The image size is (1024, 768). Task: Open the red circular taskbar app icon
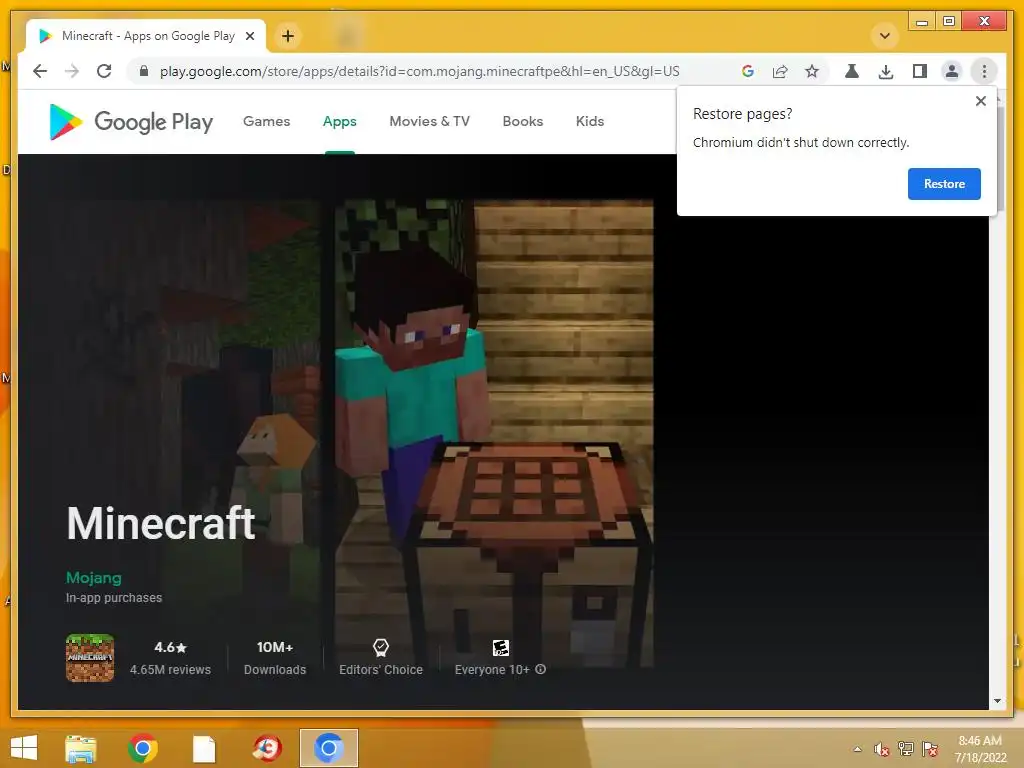click(266, 748)
